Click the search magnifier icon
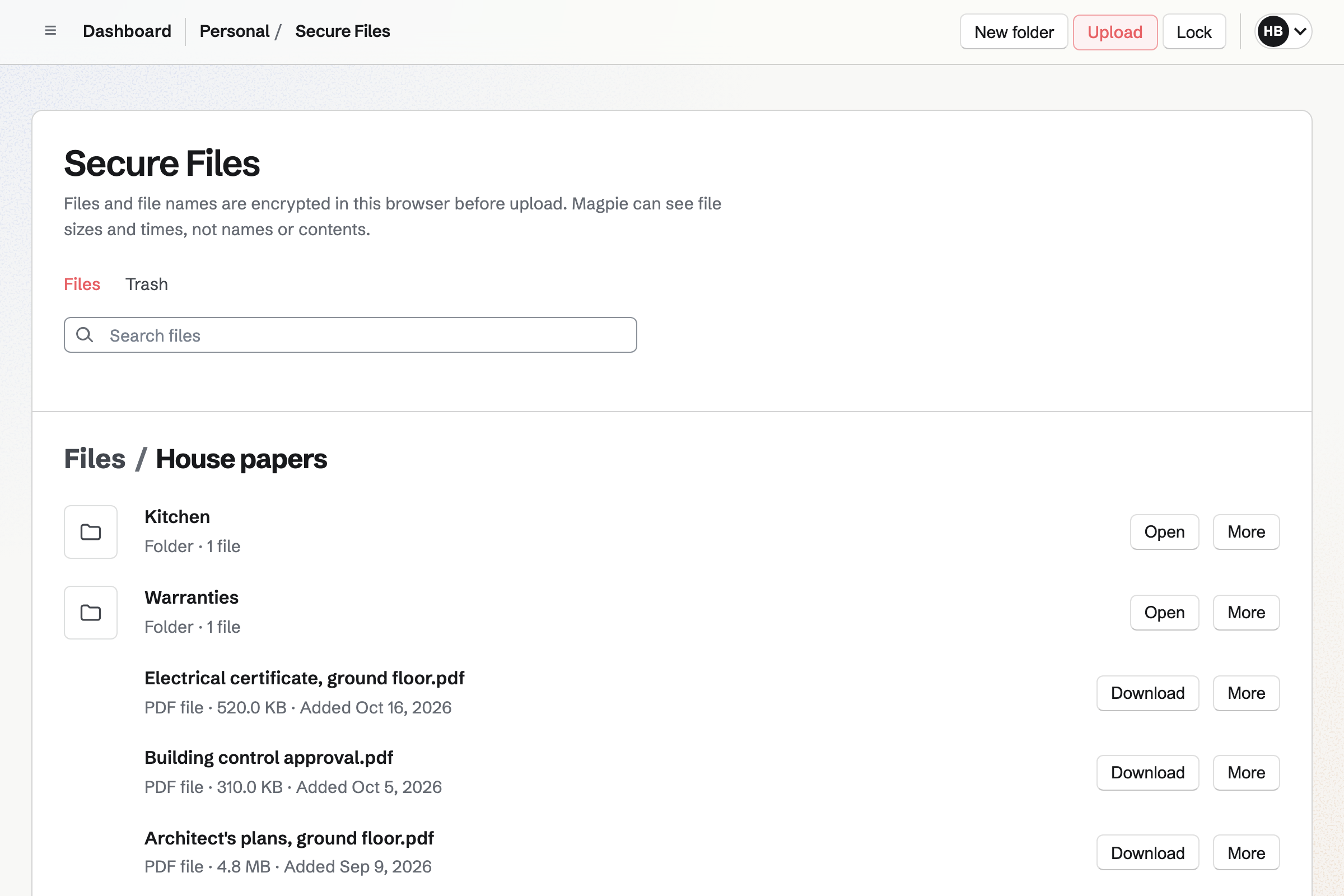Image resolution: width=1344 pixels, height=896 pixels. coord(85,335)
